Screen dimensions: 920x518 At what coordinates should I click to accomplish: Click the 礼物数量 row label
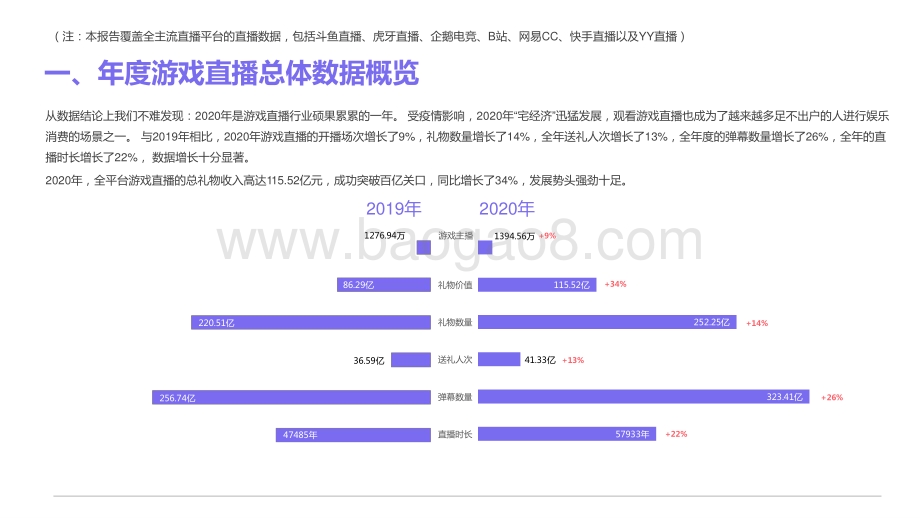(455, 322)
